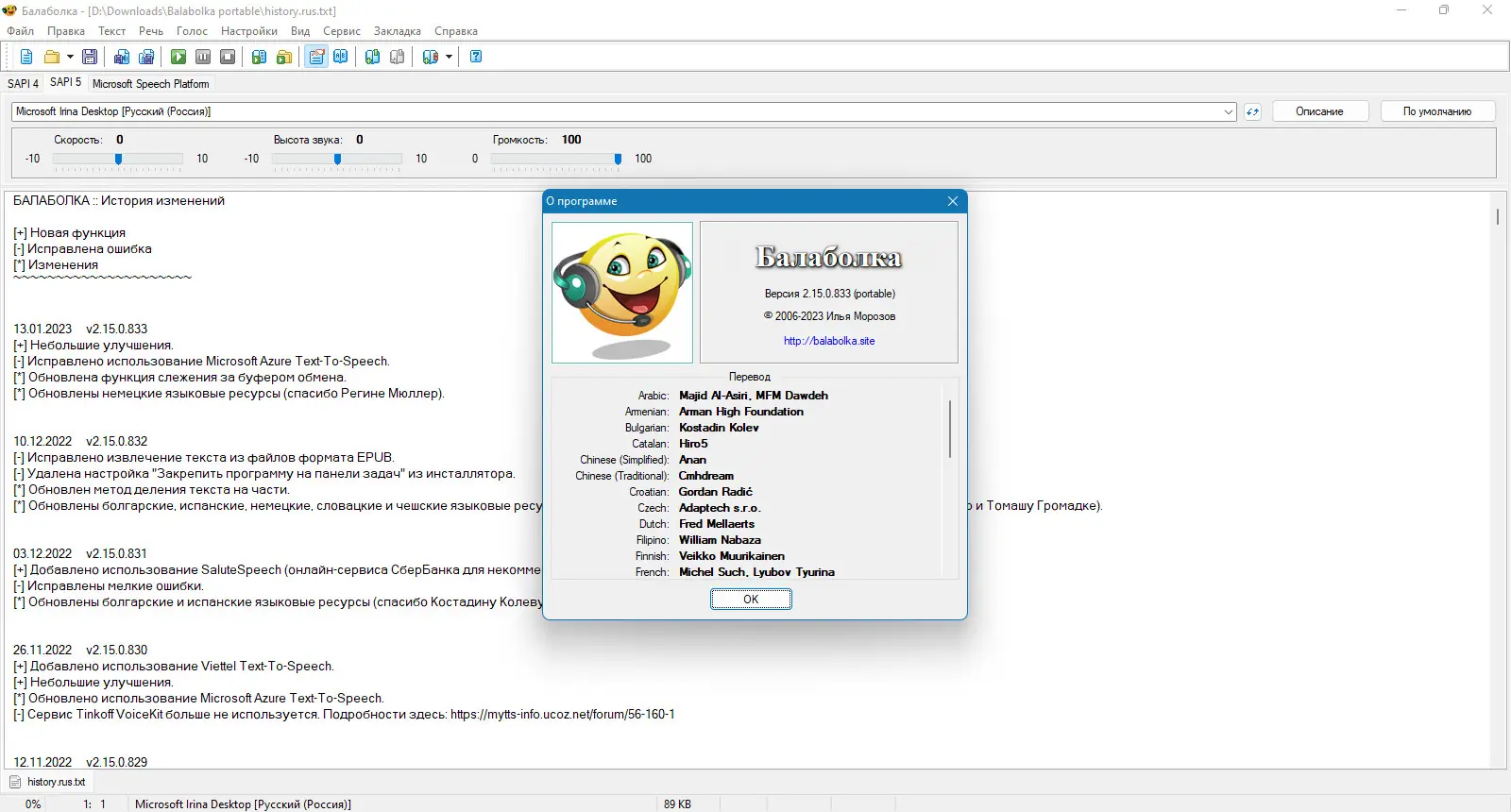Open the Файл menu
This screenshot has height=812, width=1511.
[21, 31]
